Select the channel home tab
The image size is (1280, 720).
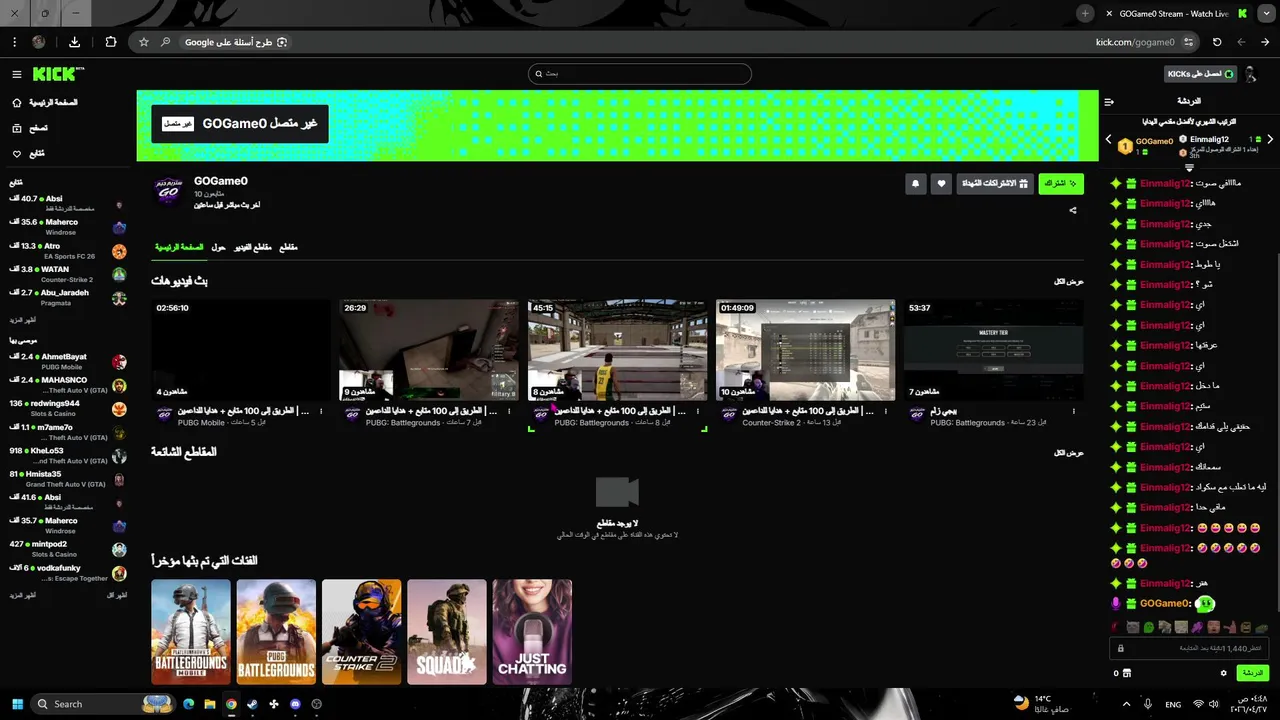(179, 247)
